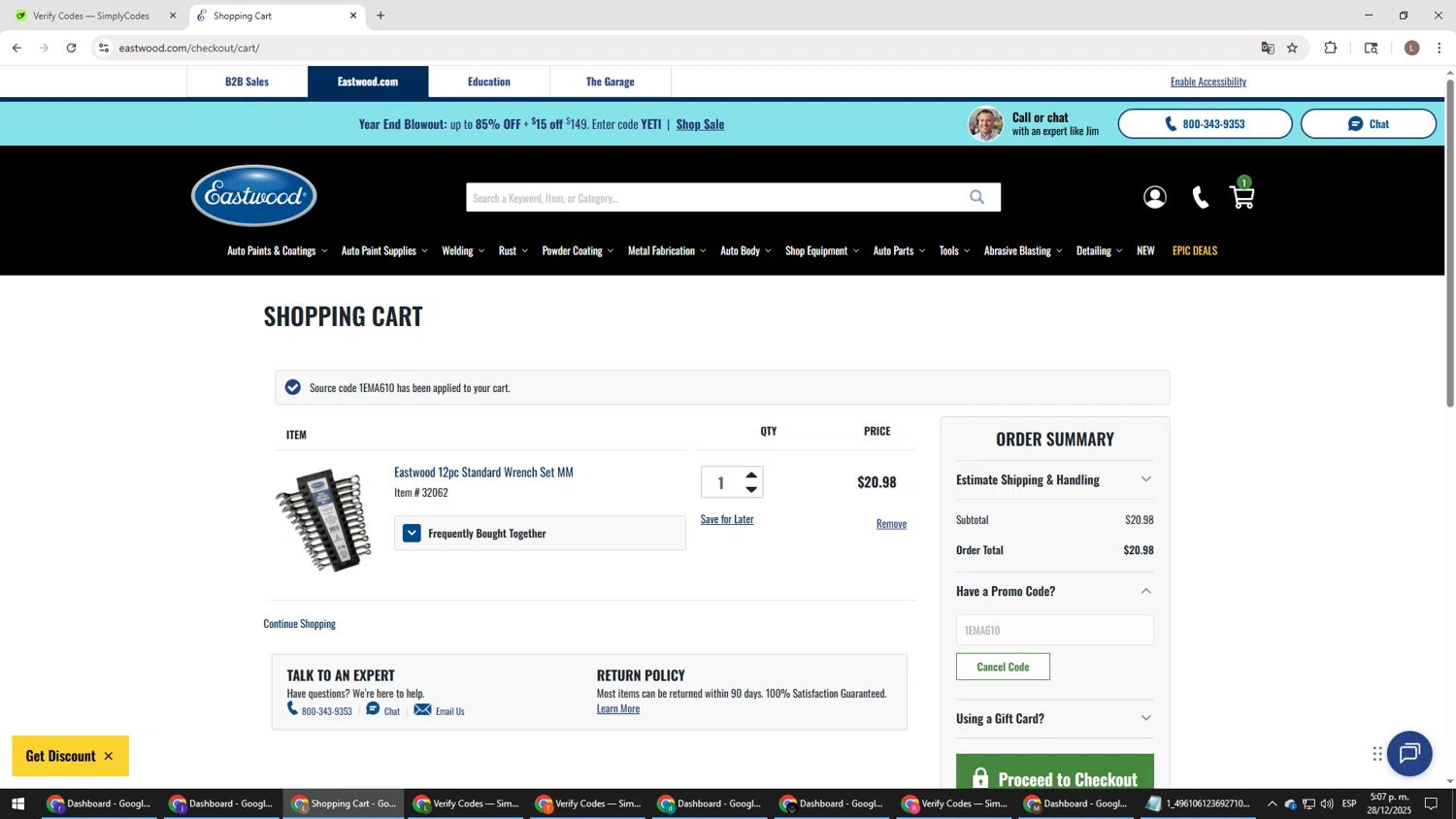Click the promo code input field
This screenshot has width=1456, height=819.
1054,630
